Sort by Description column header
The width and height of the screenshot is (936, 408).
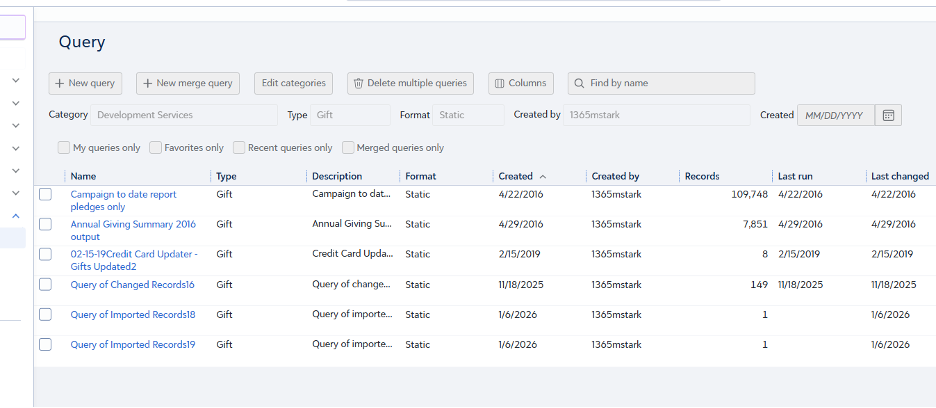click(337, 176)
